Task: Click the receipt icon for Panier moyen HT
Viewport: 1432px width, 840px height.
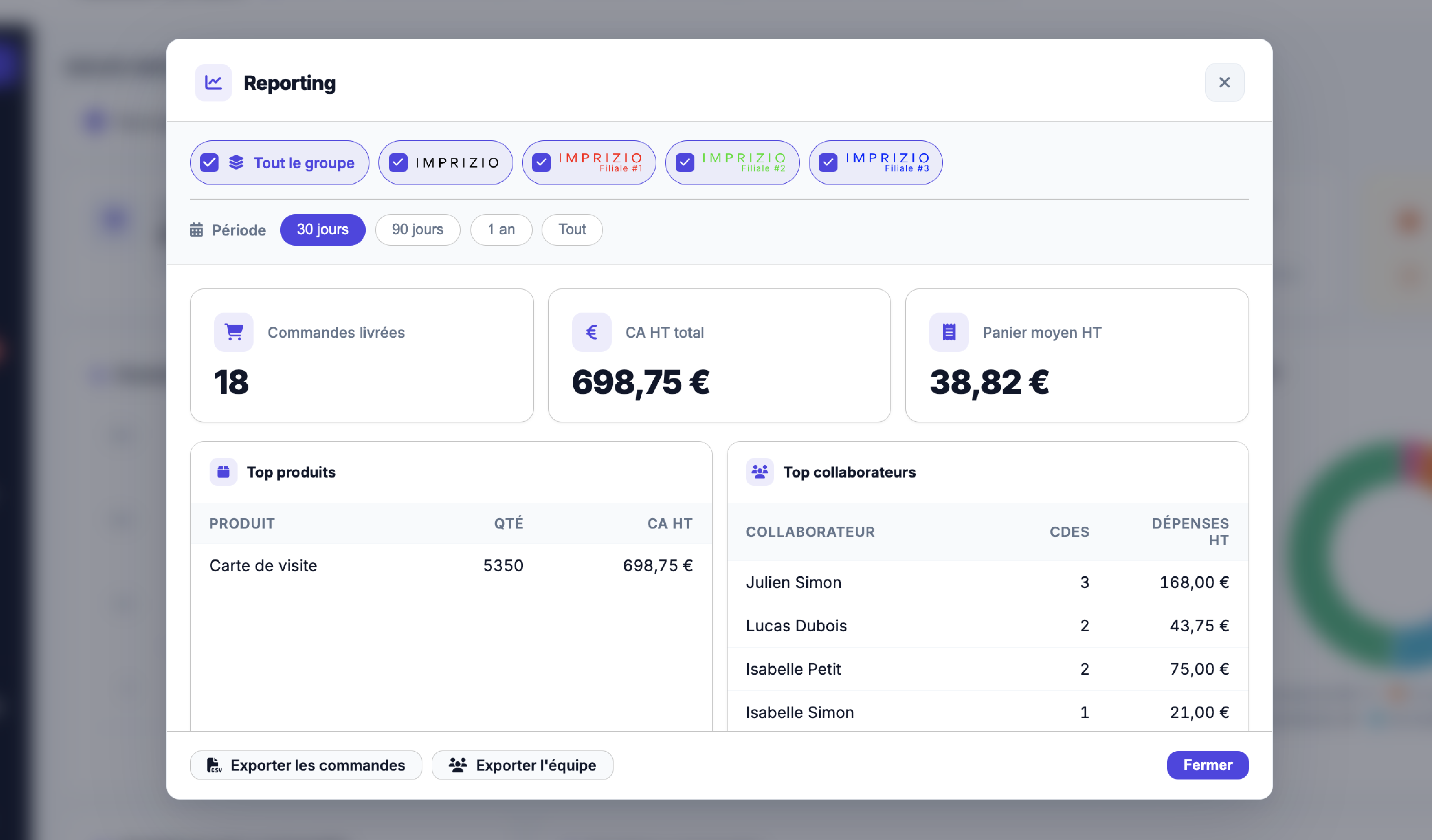Action: 949,332
